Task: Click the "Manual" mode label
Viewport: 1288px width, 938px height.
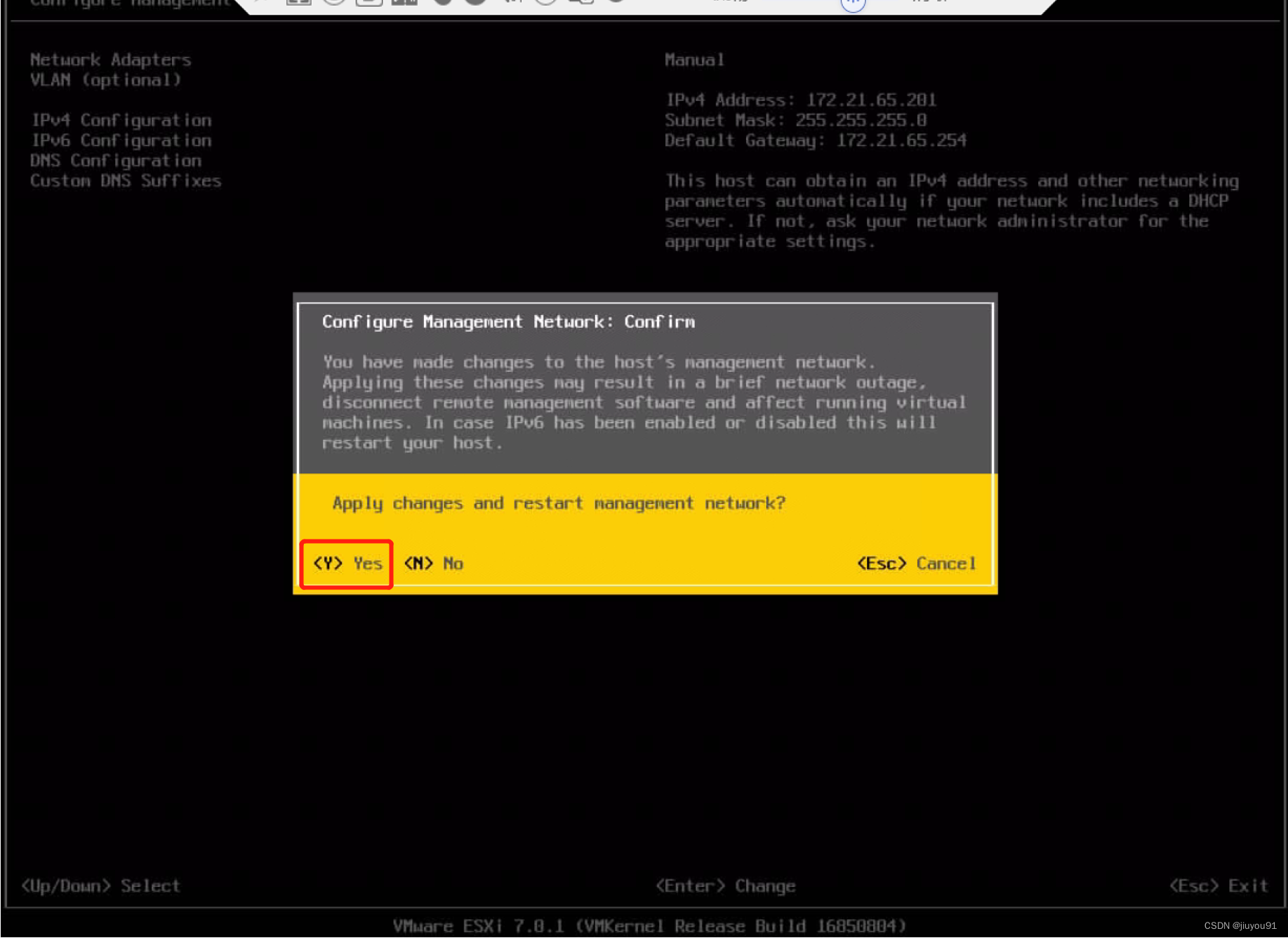Action: [694, 60]
